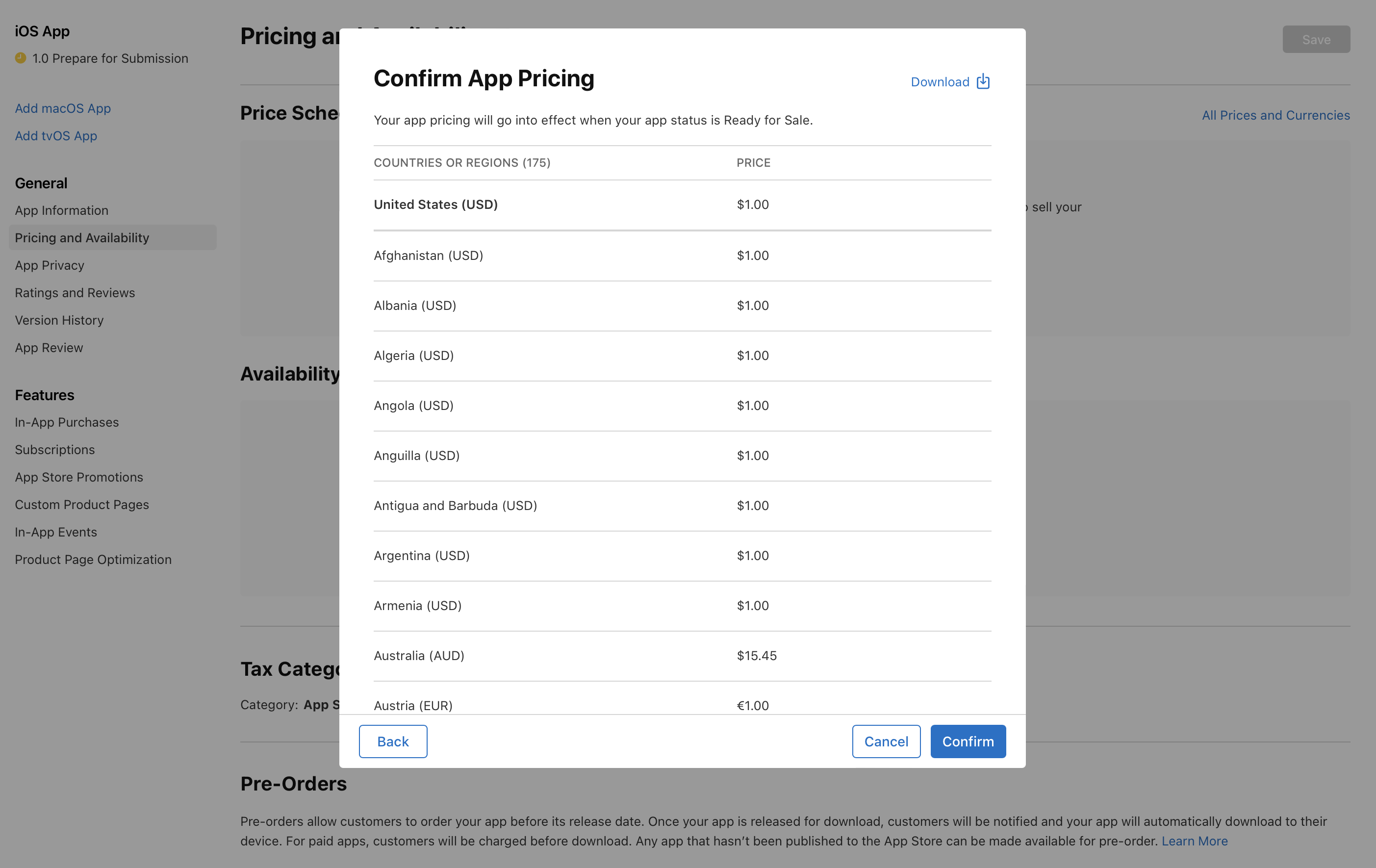Expand Product Page Optimization section

click(92, 559)
